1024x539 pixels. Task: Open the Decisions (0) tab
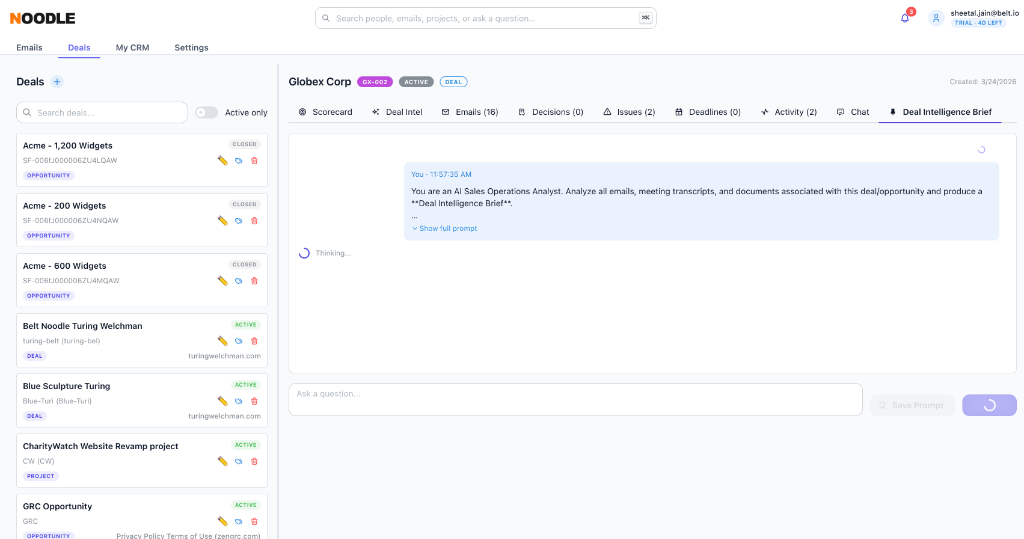pyautogui.click(x=551, y=112)
